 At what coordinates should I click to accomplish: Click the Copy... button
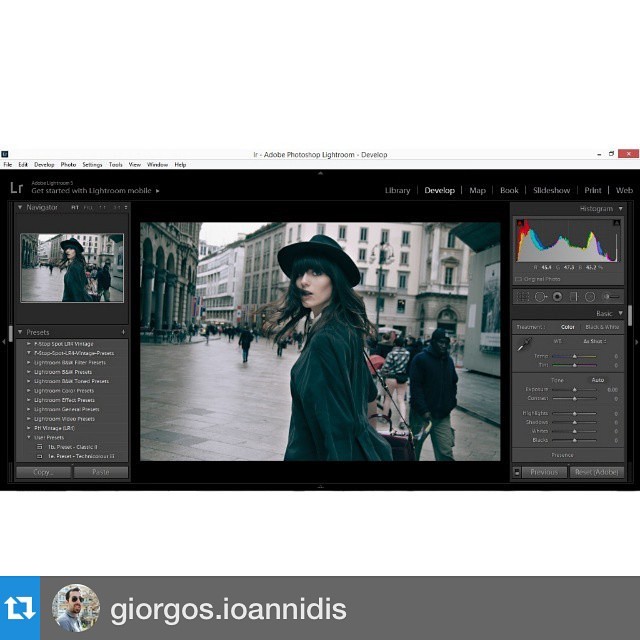tap(43, 472)
